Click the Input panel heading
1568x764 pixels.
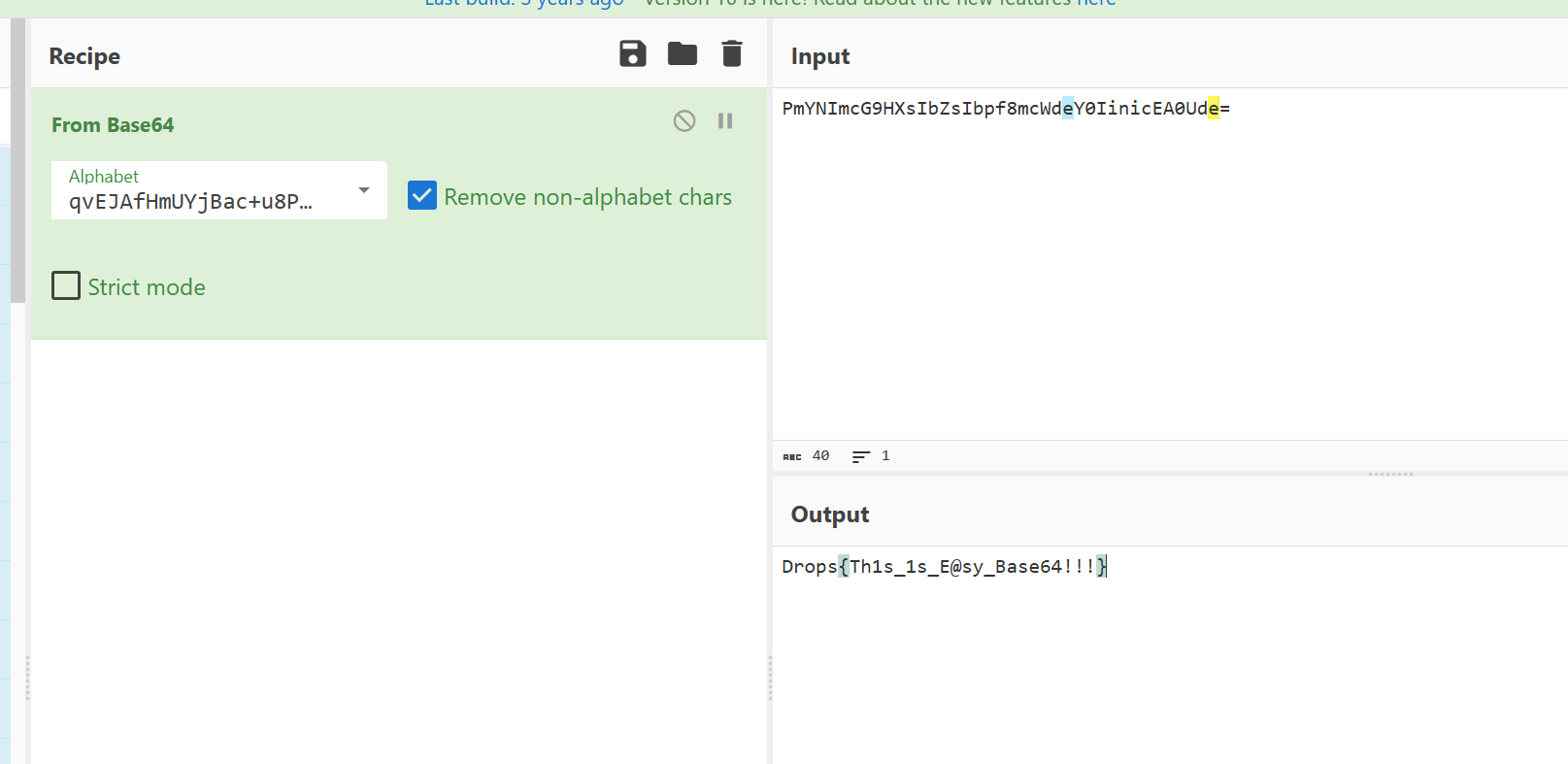[820, 56]
